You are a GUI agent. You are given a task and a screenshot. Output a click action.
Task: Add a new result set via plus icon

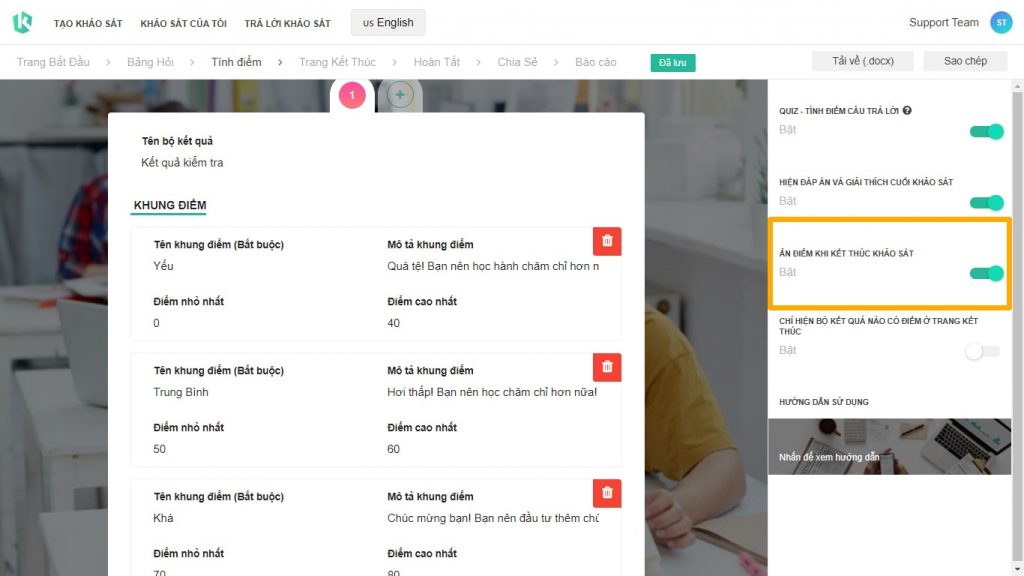point(399,93)
